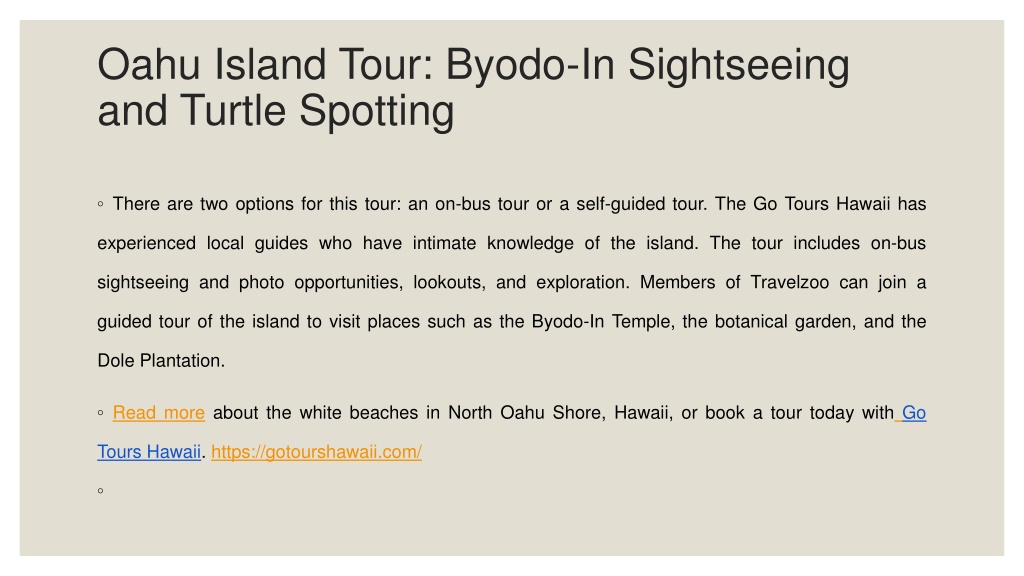Image resolution: width=1024 pixels, height=576 pixels.
Task: Click the first bullet marker before 'There'
Action: [x=101, y=204]
